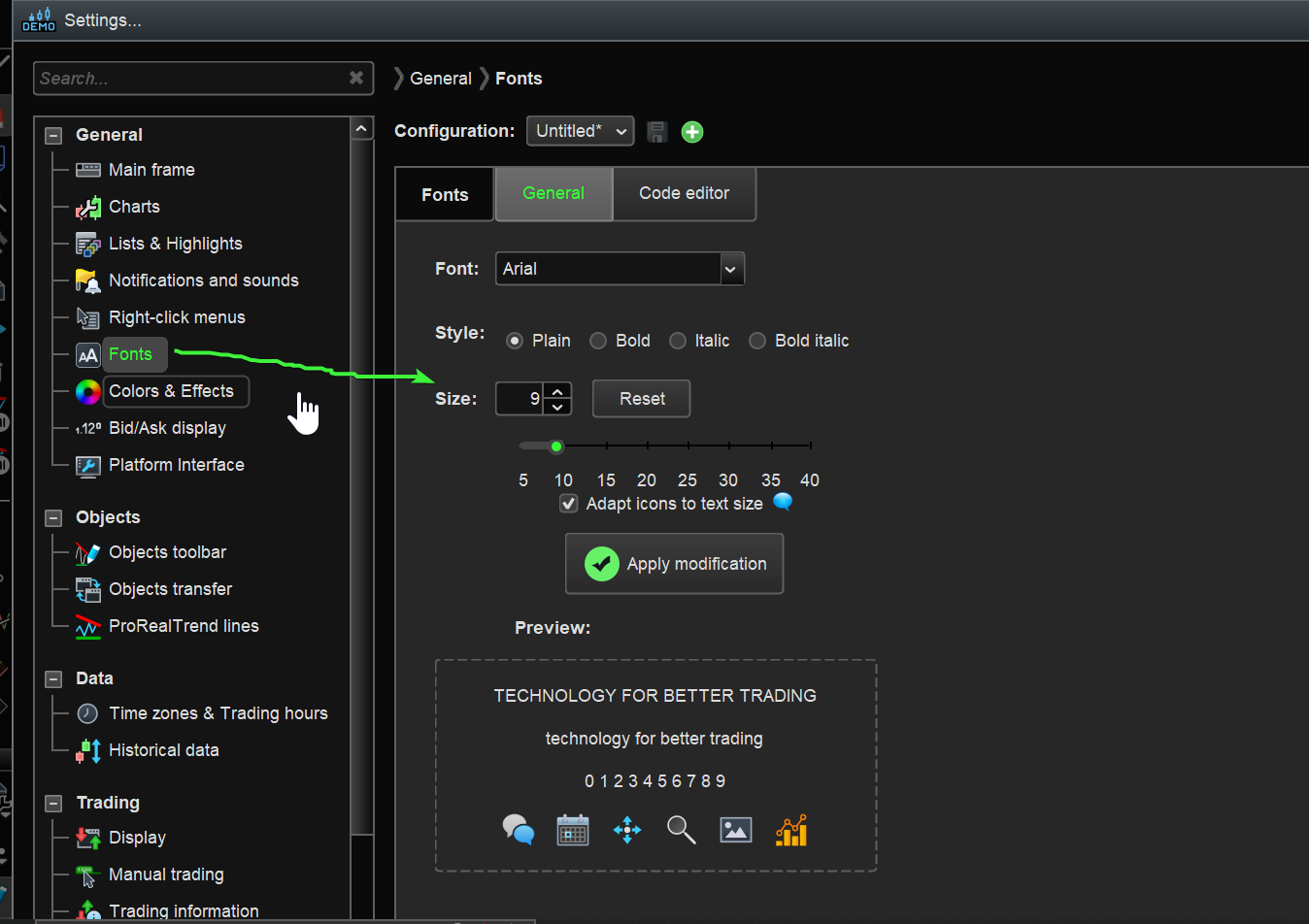Click the Platform Interface wrench icon
This screenshot has width=1309, height=924.
[x=88, y=465]
